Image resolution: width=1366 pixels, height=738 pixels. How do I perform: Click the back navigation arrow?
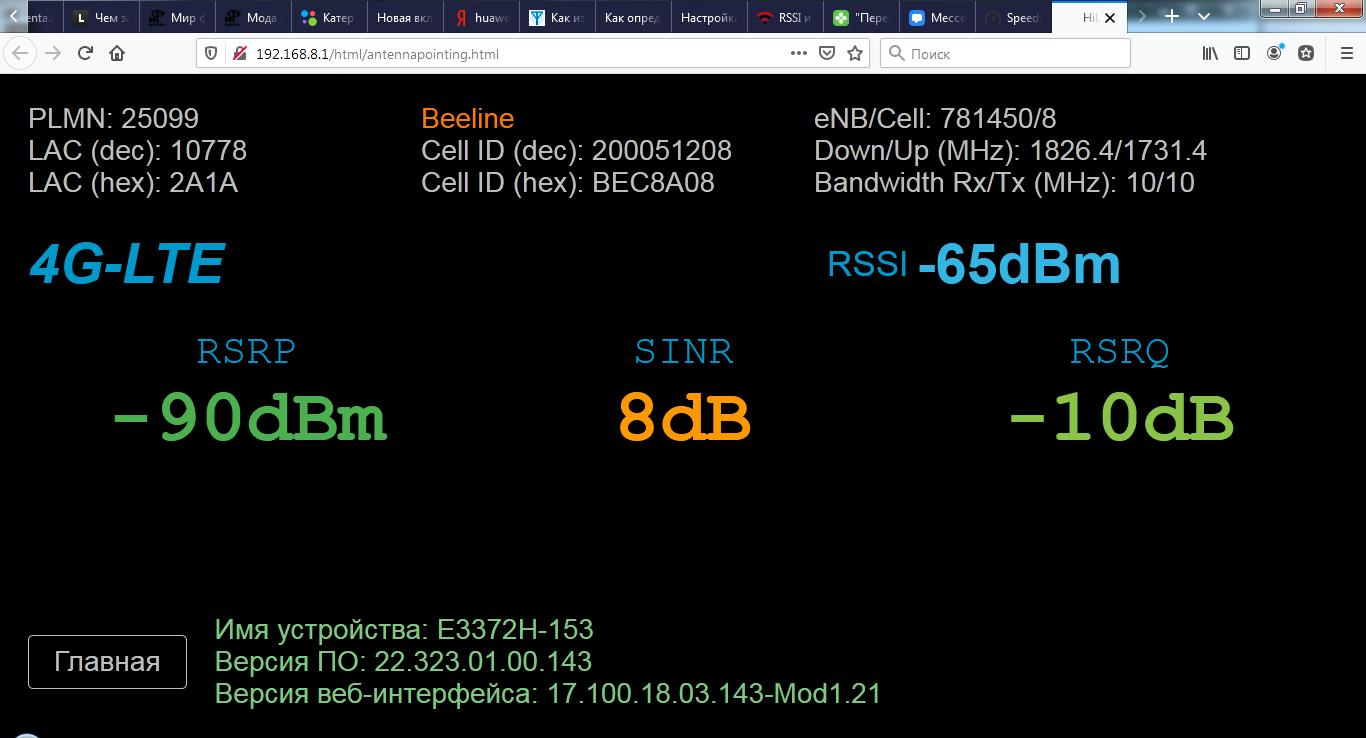click(20, 54)
